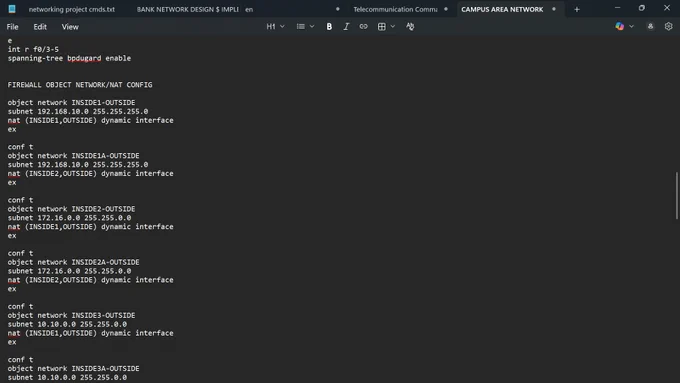
Task: Open the View menu
Action: click(70, 27)
